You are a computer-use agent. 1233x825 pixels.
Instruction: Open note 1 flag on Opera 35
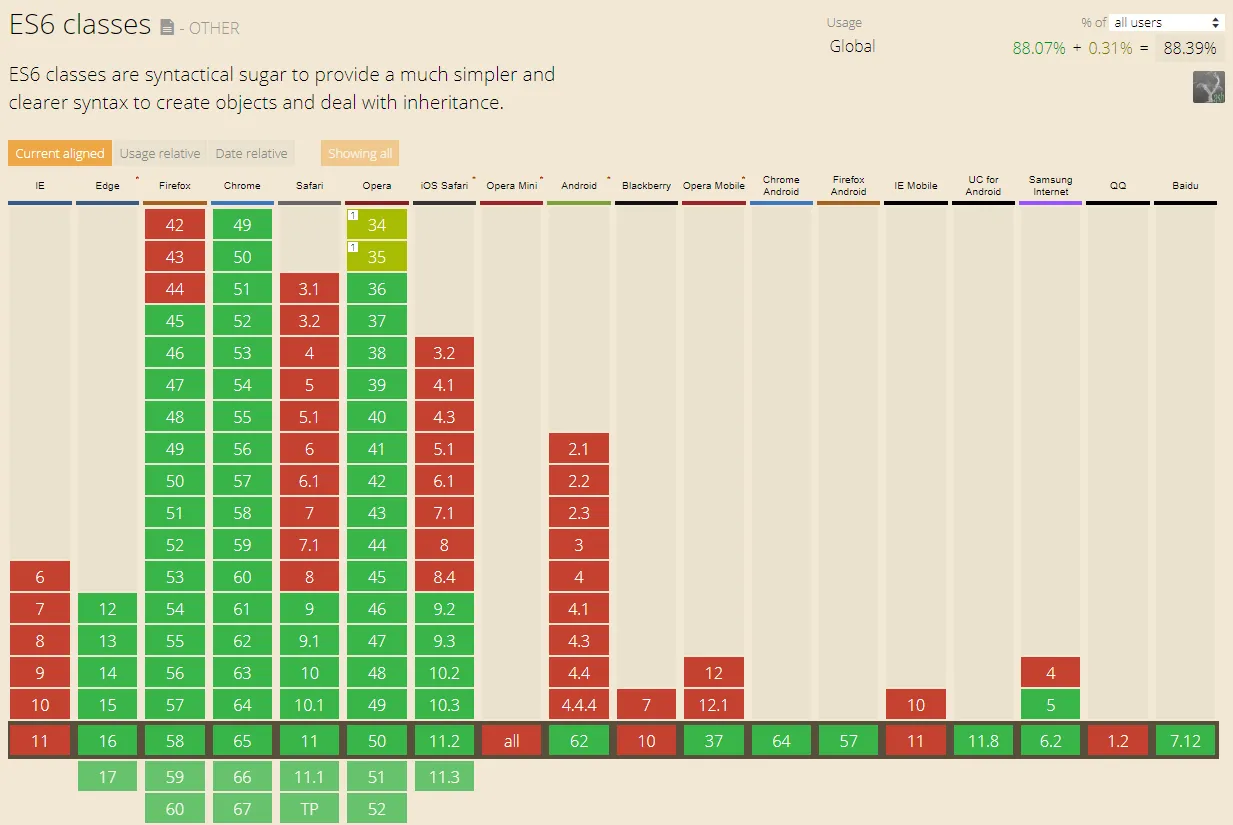point(353,247)
